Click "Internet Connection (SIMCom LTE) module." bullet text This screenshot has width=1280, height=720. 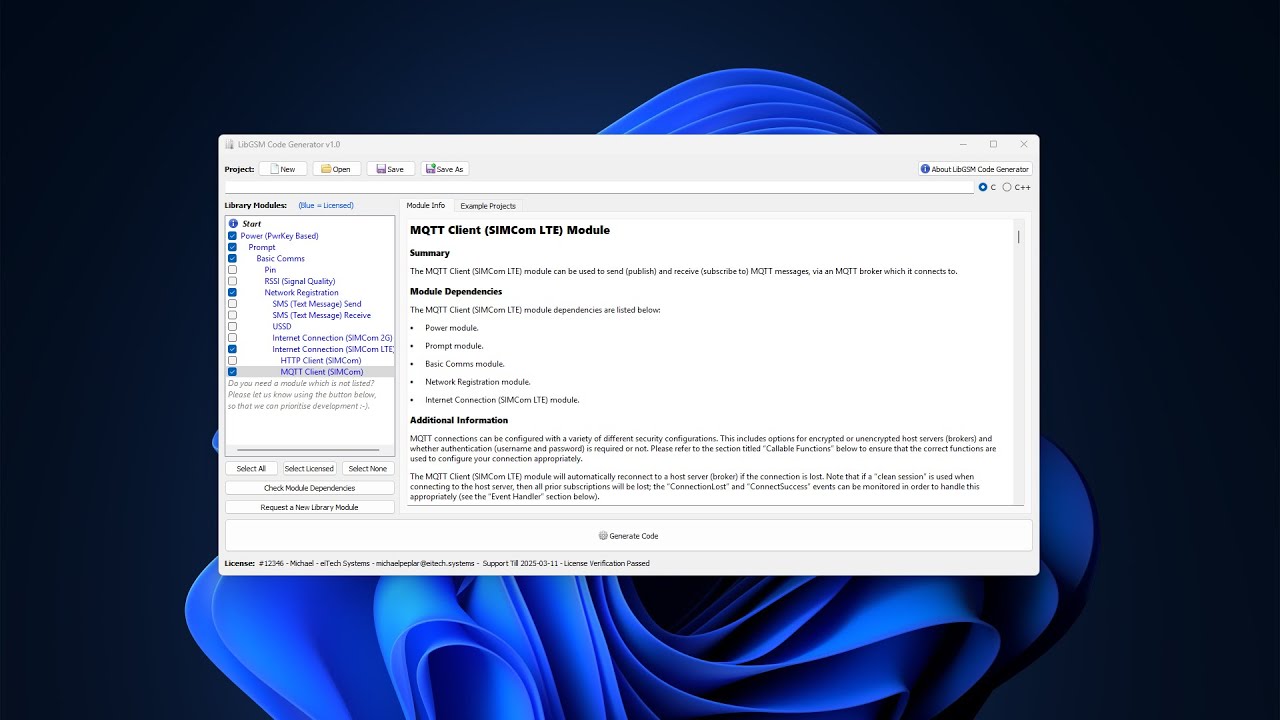(x=502, y=400)
